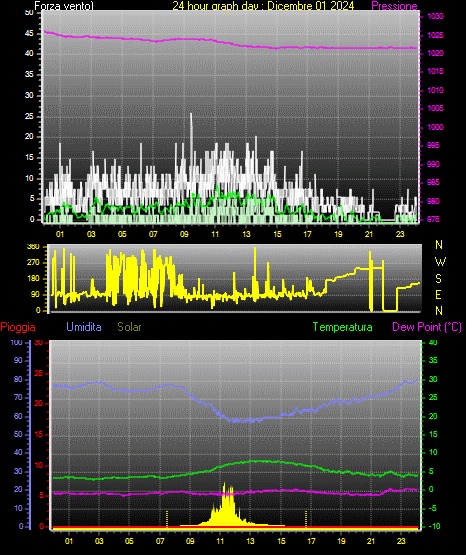Click the red 'Pioggia' legend label
466x555 pixels.
pos(18,327)
